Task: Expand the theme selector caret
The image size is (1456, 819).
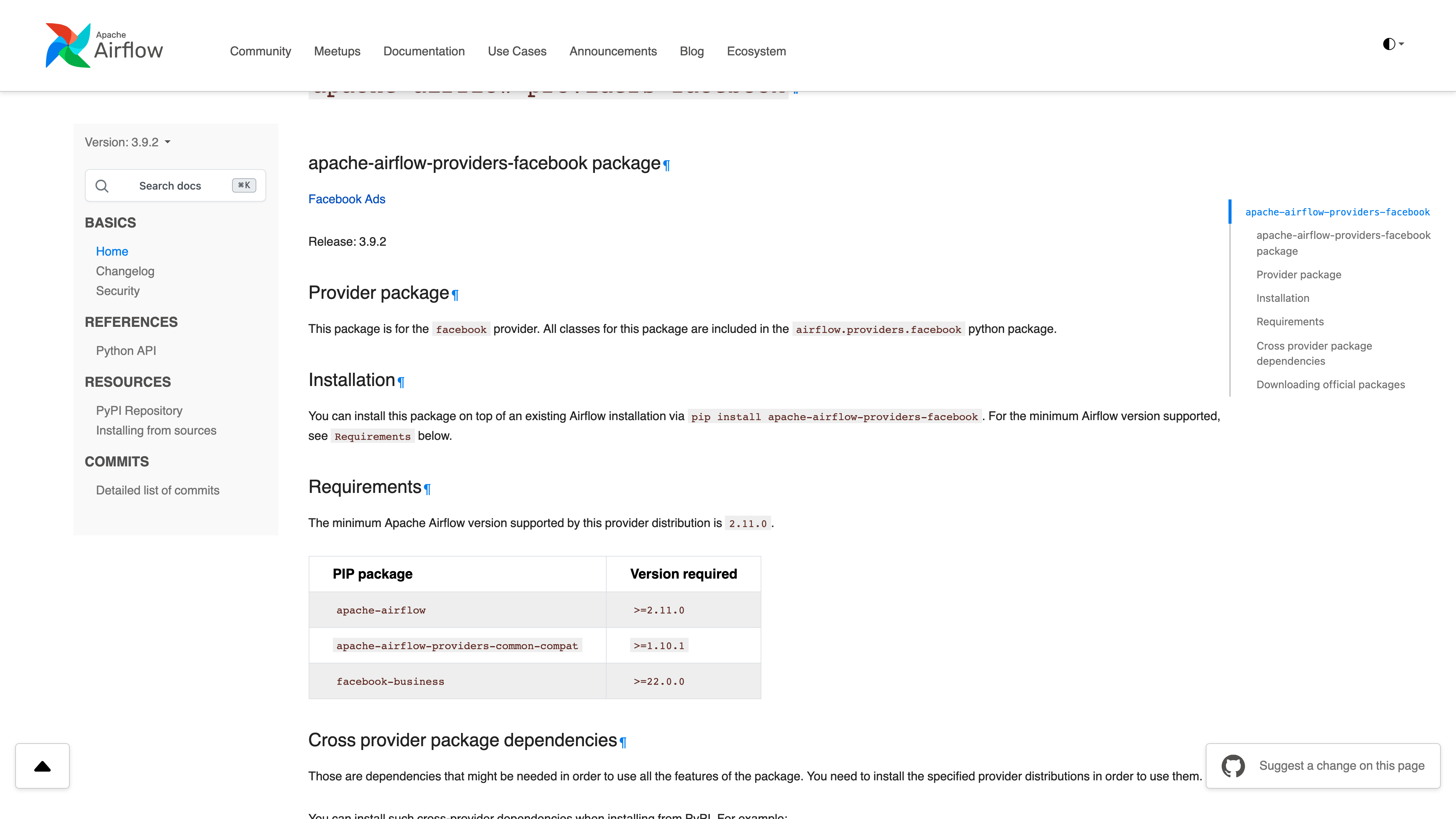Action: click(x=1401, y=44)
